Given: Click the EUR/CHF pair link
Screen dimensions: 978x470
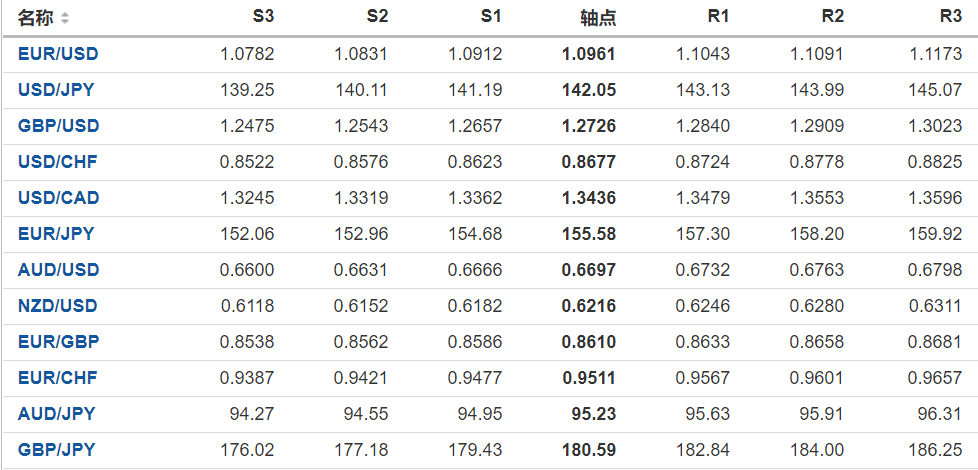Looking at the screenshot, I should pos(57,378).
